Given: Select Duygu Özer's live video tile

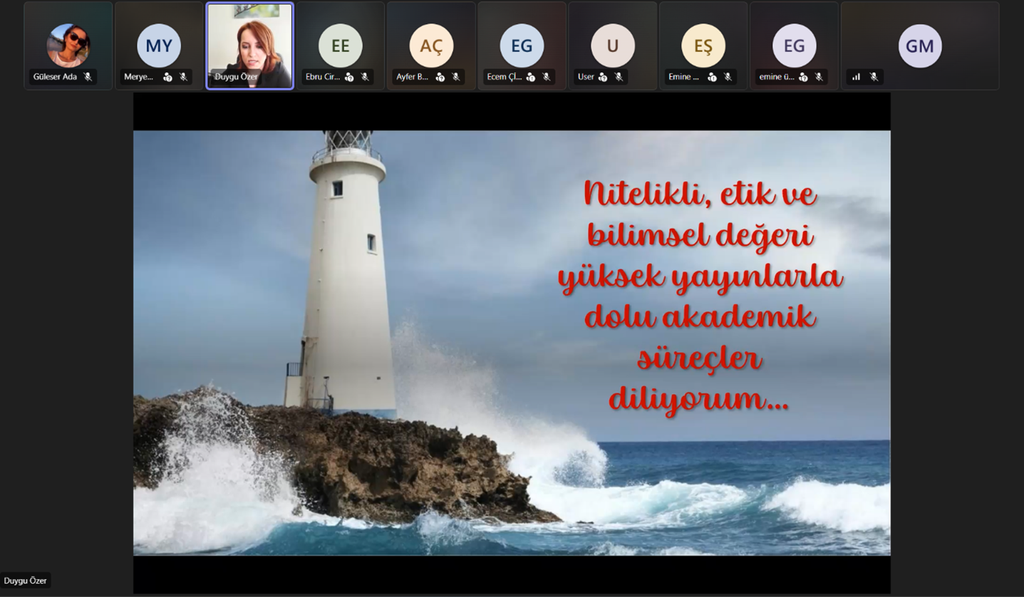Looking at the screenshot, I should (250, 45).
